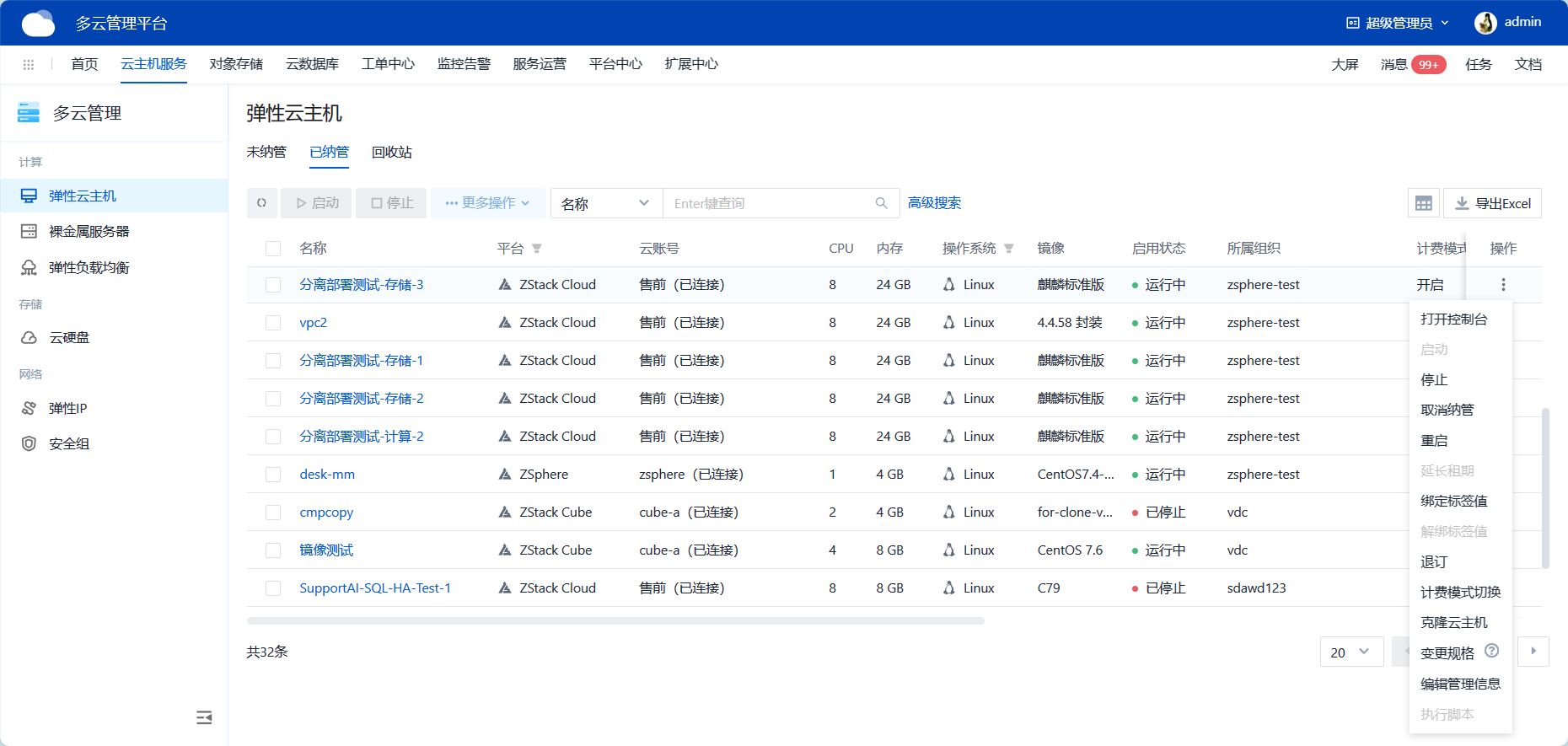Open the 更多操作 dropdown
The width and height of the screenshot is (1568, 746).
tap(488, 203)
